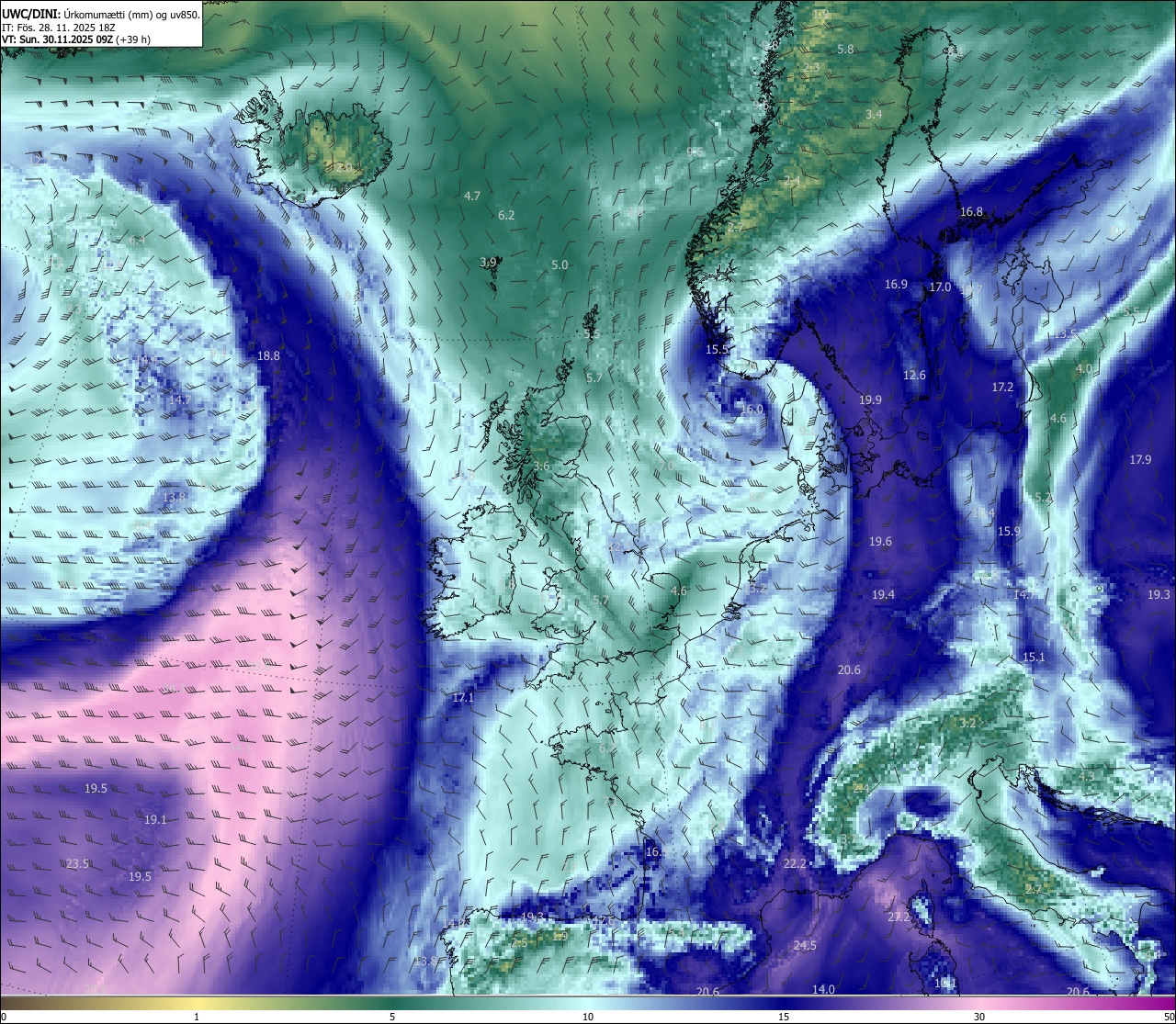The width and height of the screenshot is (1176, 1024).
Task: Click the 5.8 value label
Action: coord(846,49)
